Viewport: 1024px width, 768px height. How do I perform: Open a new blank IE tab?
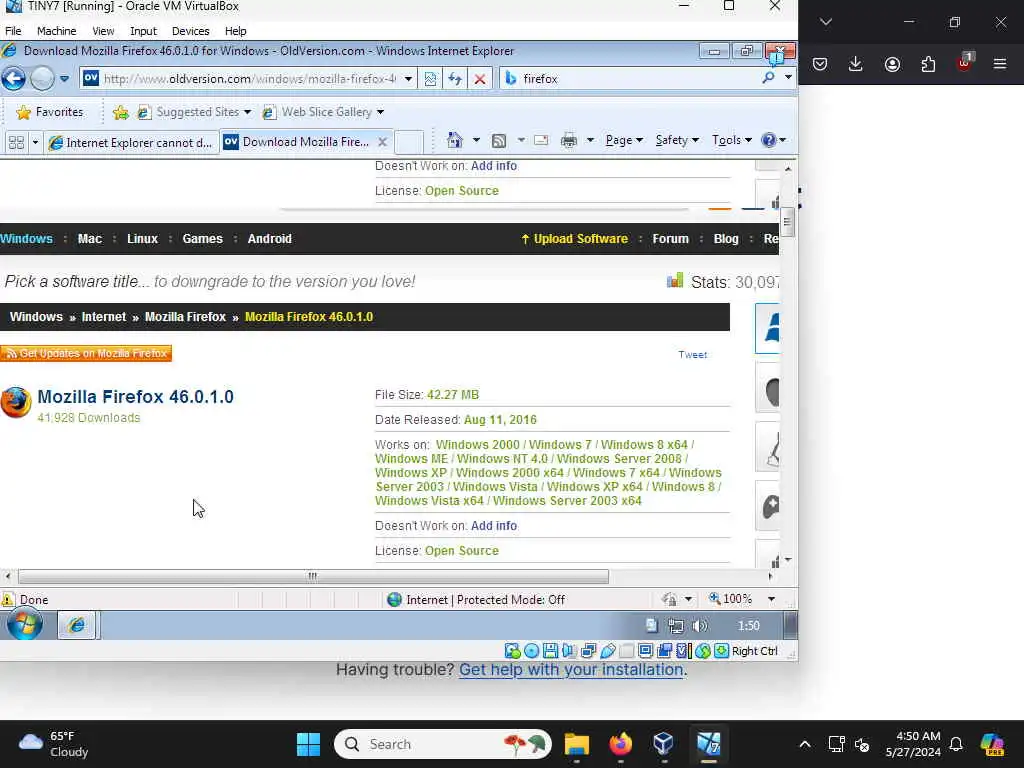[x=409, y=142]
